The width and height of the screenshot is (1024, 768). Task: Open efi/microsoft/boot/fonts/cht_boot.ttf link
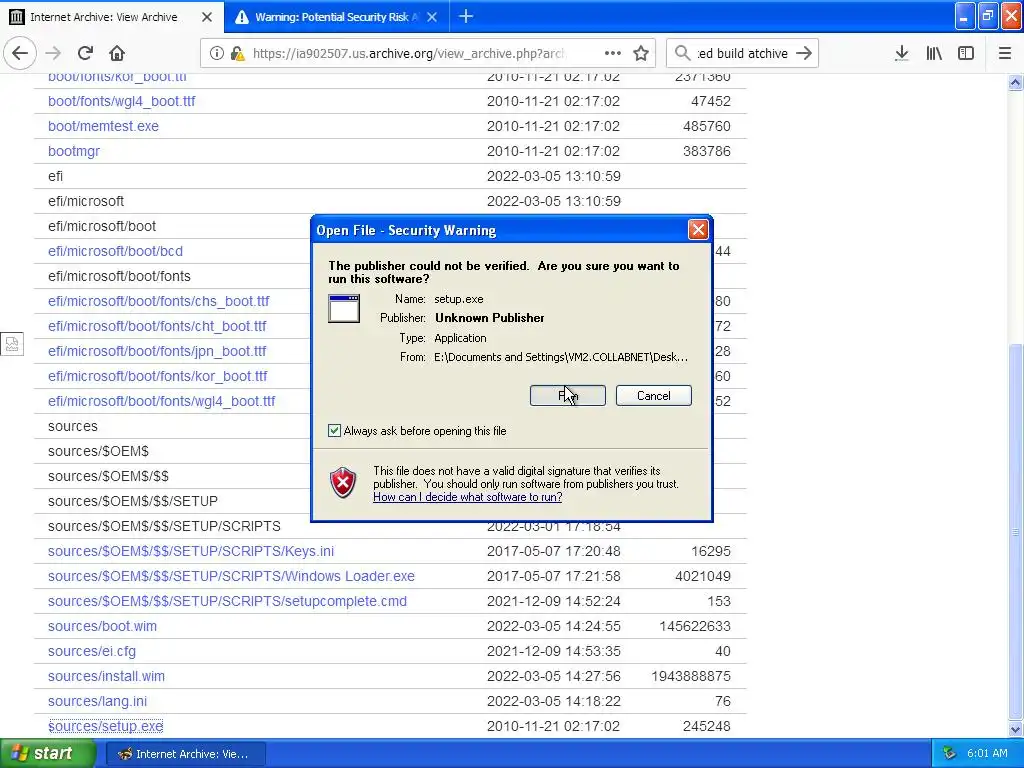tap(157, 326)
